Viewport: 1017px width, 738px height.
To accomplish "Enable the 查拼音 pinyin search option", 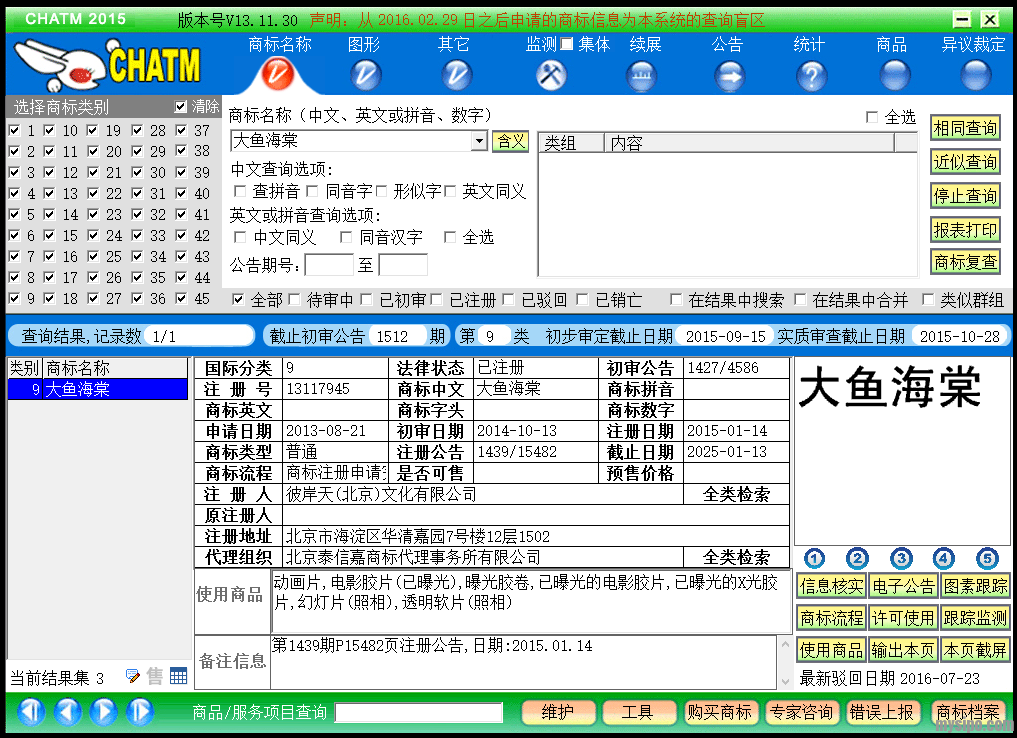I will point(240,191).
